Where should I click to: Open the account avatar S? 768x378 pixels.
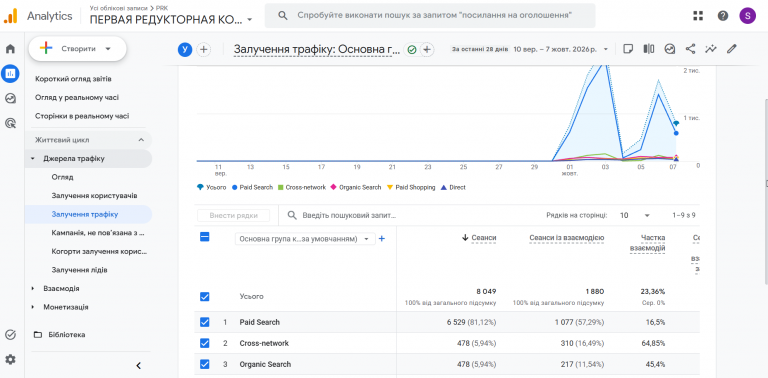tap(747, 16)
